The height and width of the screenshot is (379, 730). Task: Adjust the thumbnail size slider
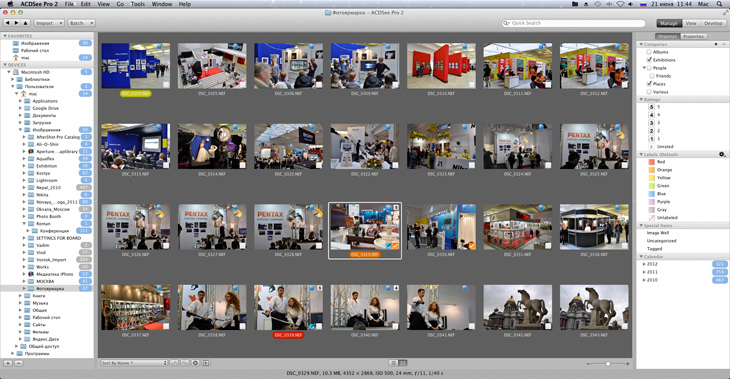pos(608,363)
